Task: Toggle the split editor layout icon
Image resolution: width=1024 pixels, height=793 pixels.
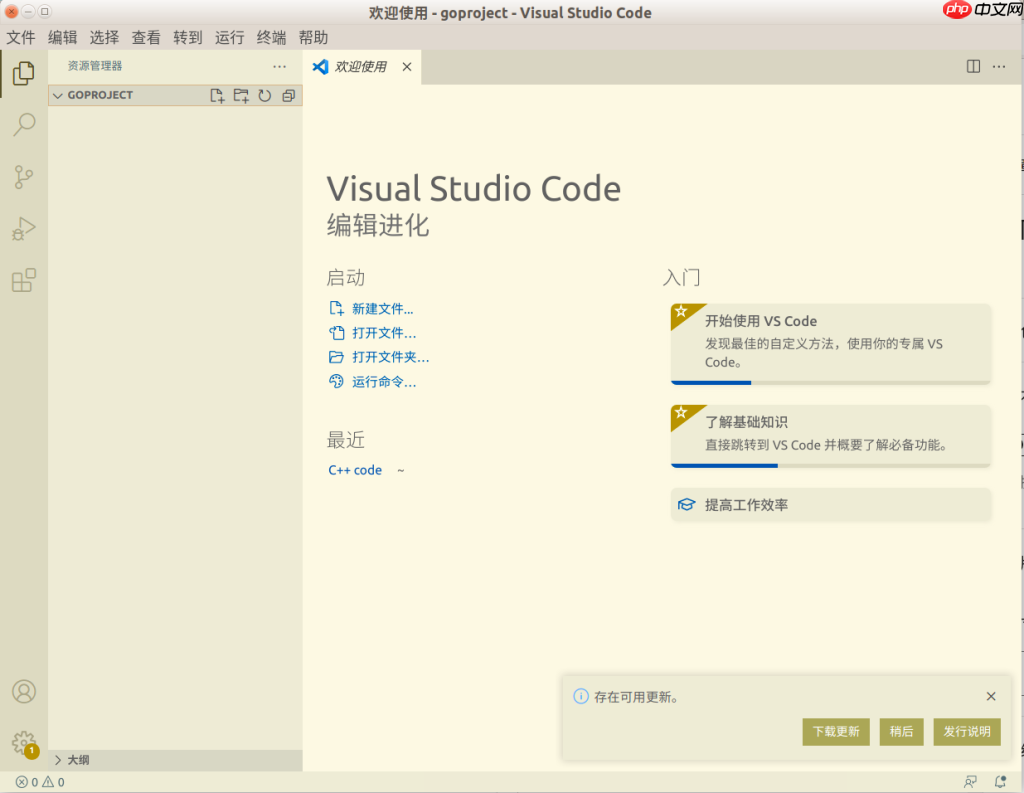Action: click(973, 66)
